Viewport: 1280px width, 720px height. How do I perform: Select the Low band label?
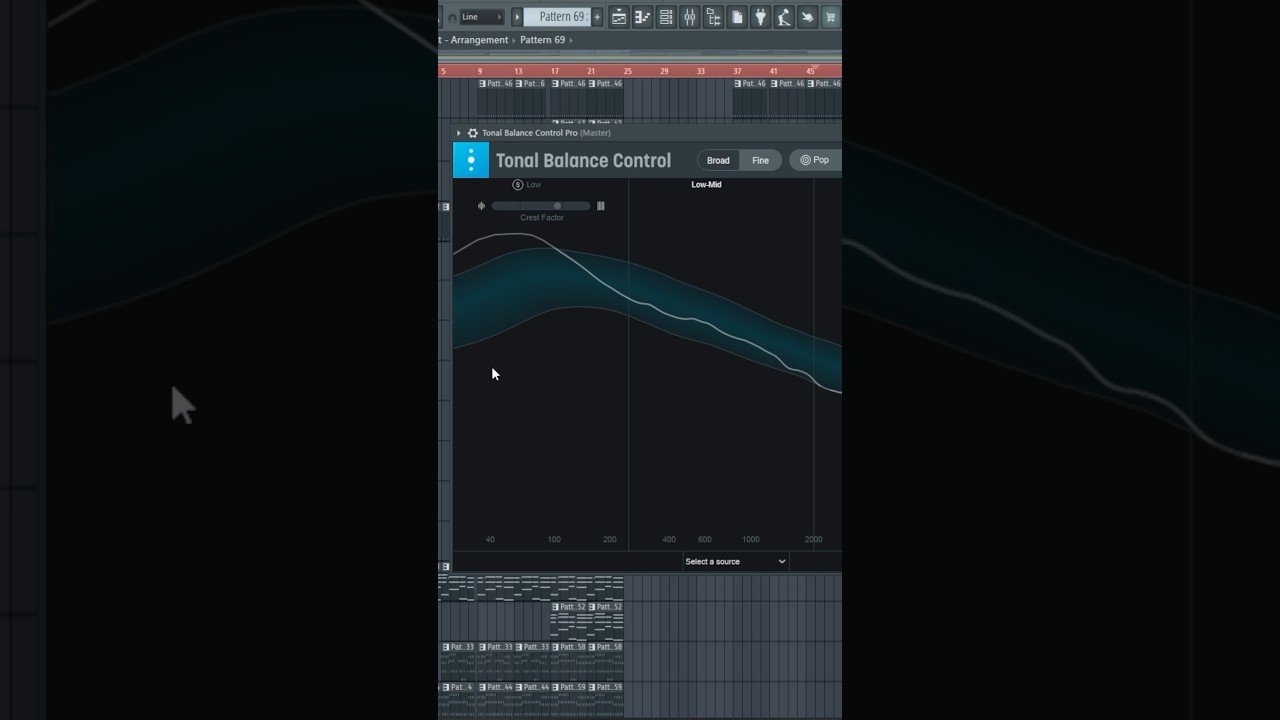tap(534, 184)
